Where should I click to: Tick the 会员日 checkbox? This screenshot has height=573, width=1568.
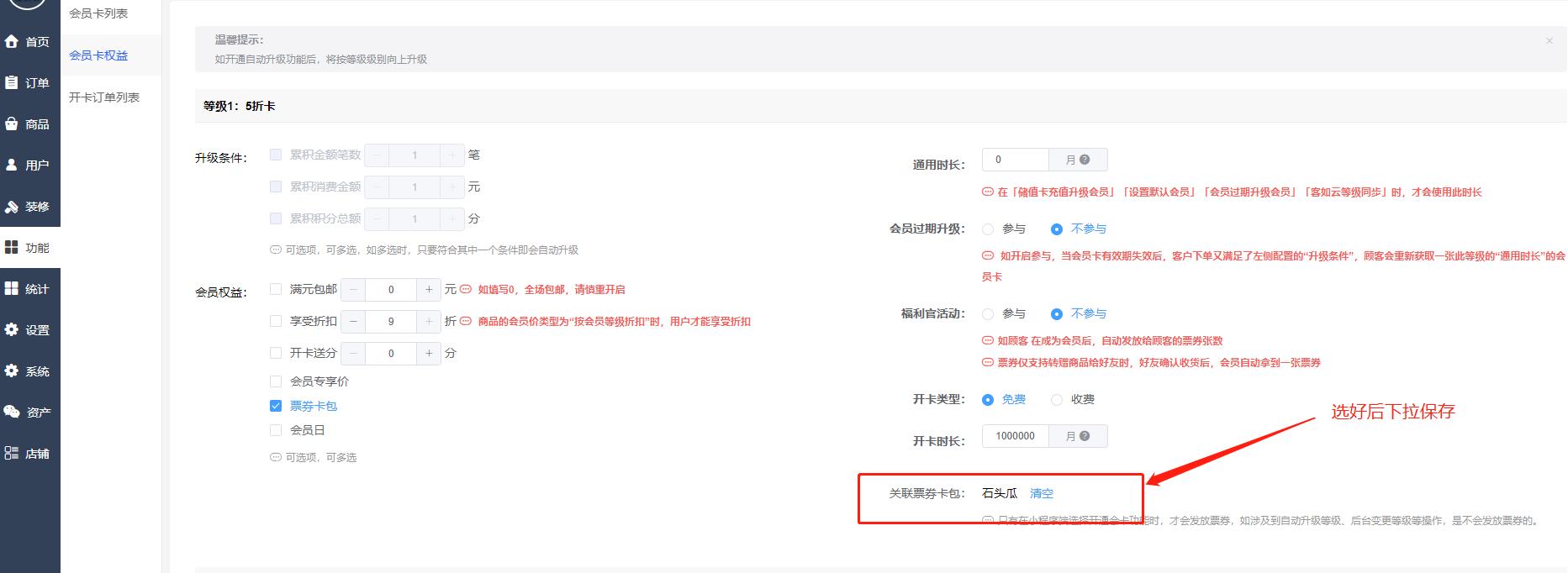coord(276,430)
